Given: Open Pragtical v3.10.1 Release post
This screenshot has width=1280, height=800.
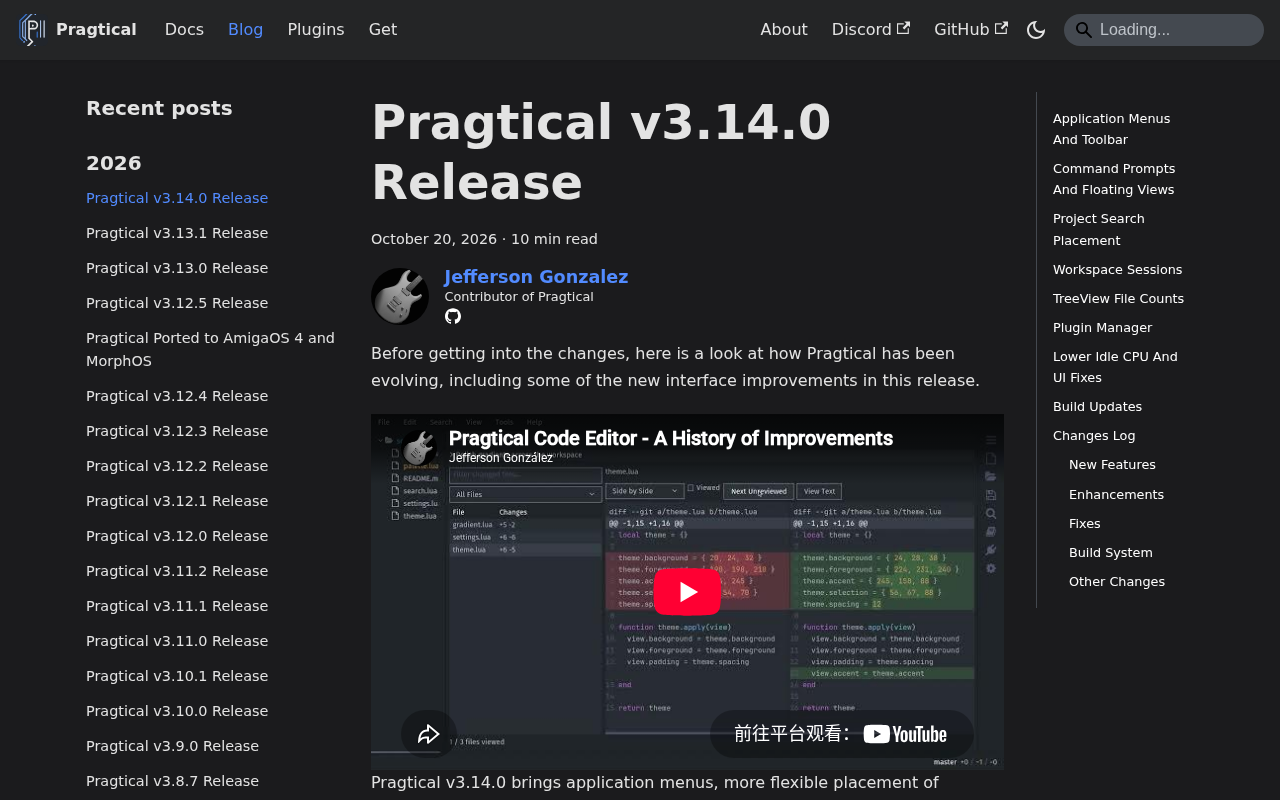Looking at the screenshot, I should pyautogui.click(x=177, y=676).
